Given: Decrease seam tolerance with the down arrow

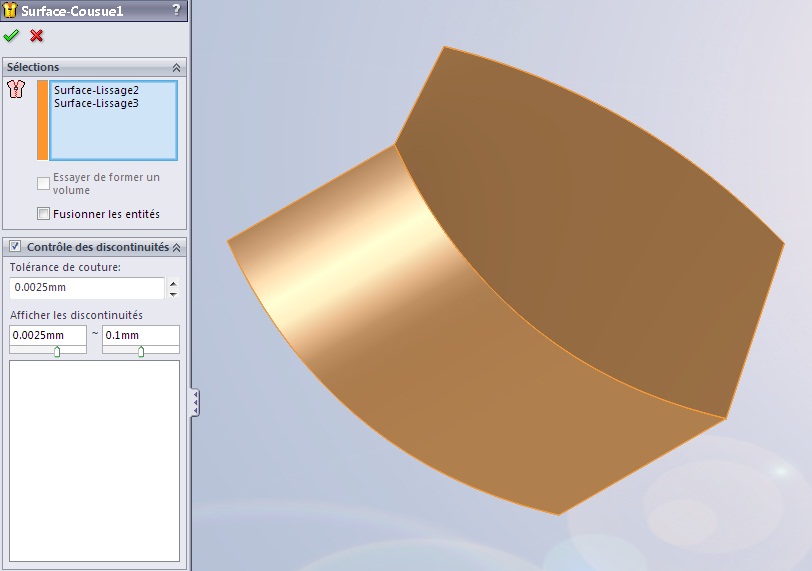Looking at the screenshot, I should [x=173, y=293].
